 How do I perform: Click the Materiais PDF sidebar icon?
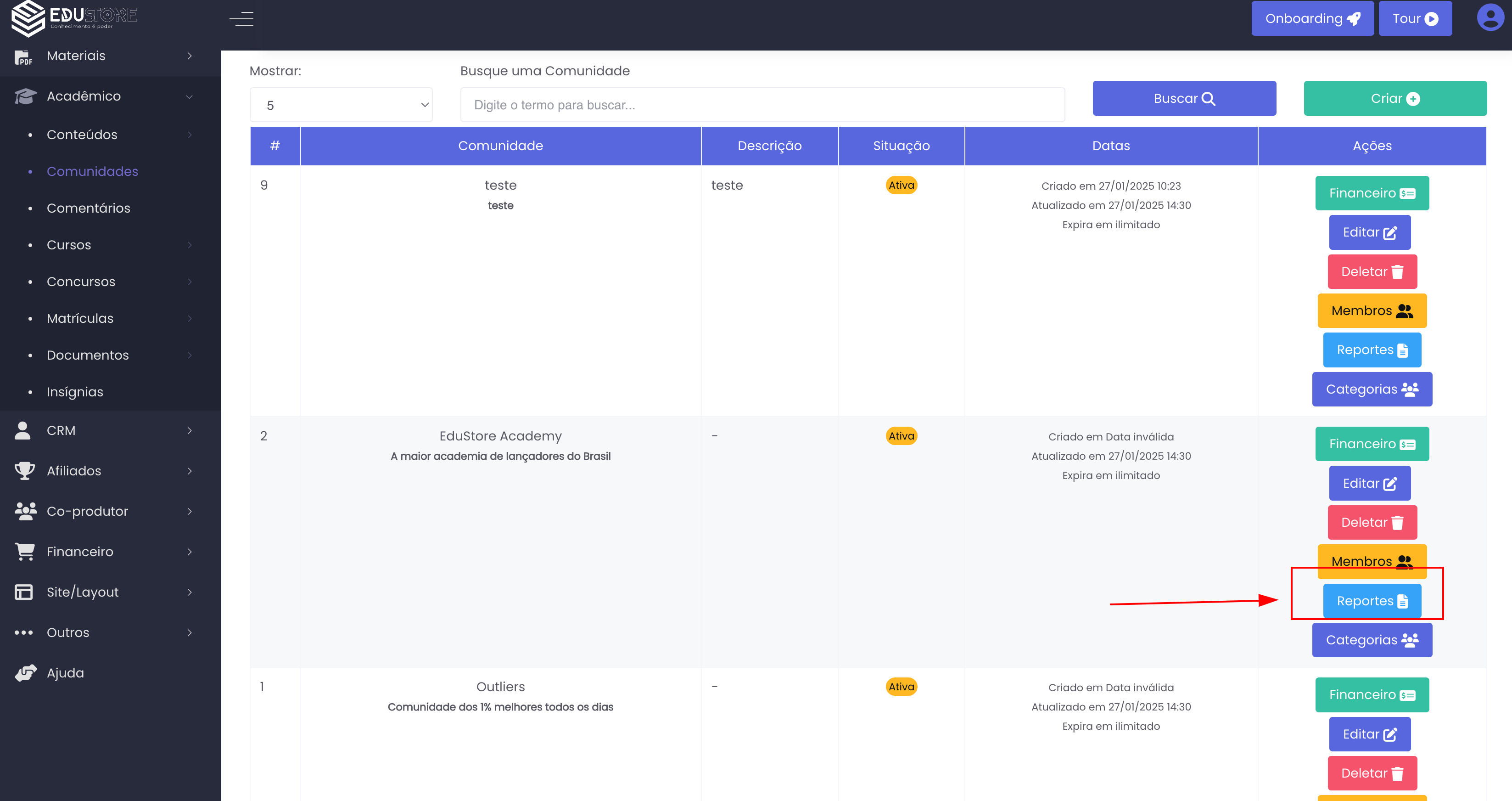pos(23,56)
